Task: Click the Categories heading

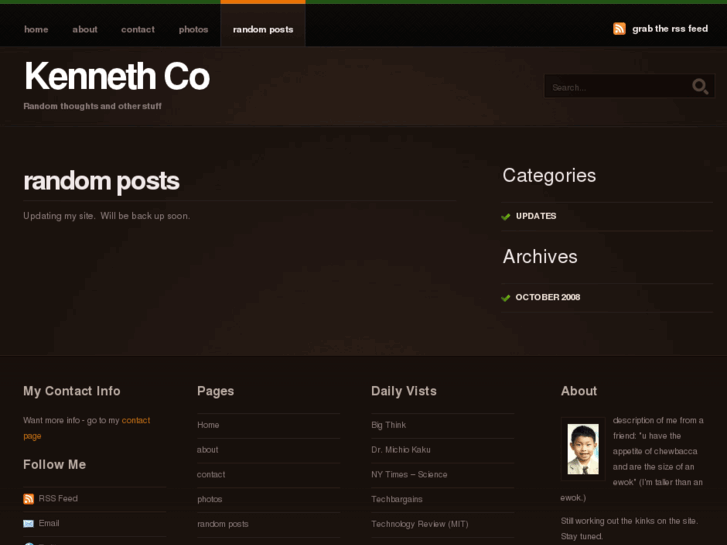Action: point(549,175)
